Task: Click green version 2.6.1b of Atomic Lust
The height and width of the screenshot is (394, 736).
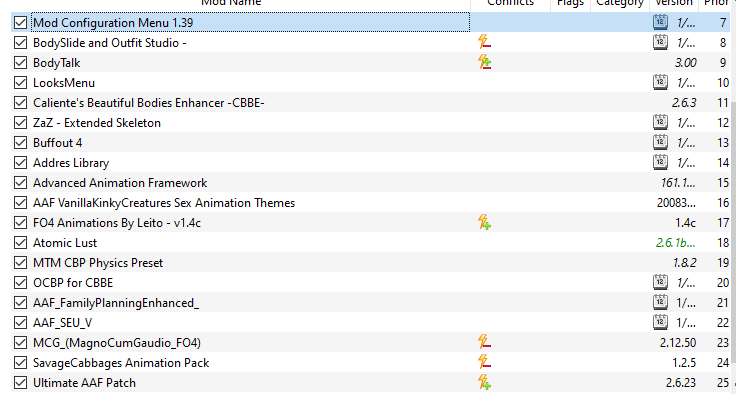Action: [675, 243]
